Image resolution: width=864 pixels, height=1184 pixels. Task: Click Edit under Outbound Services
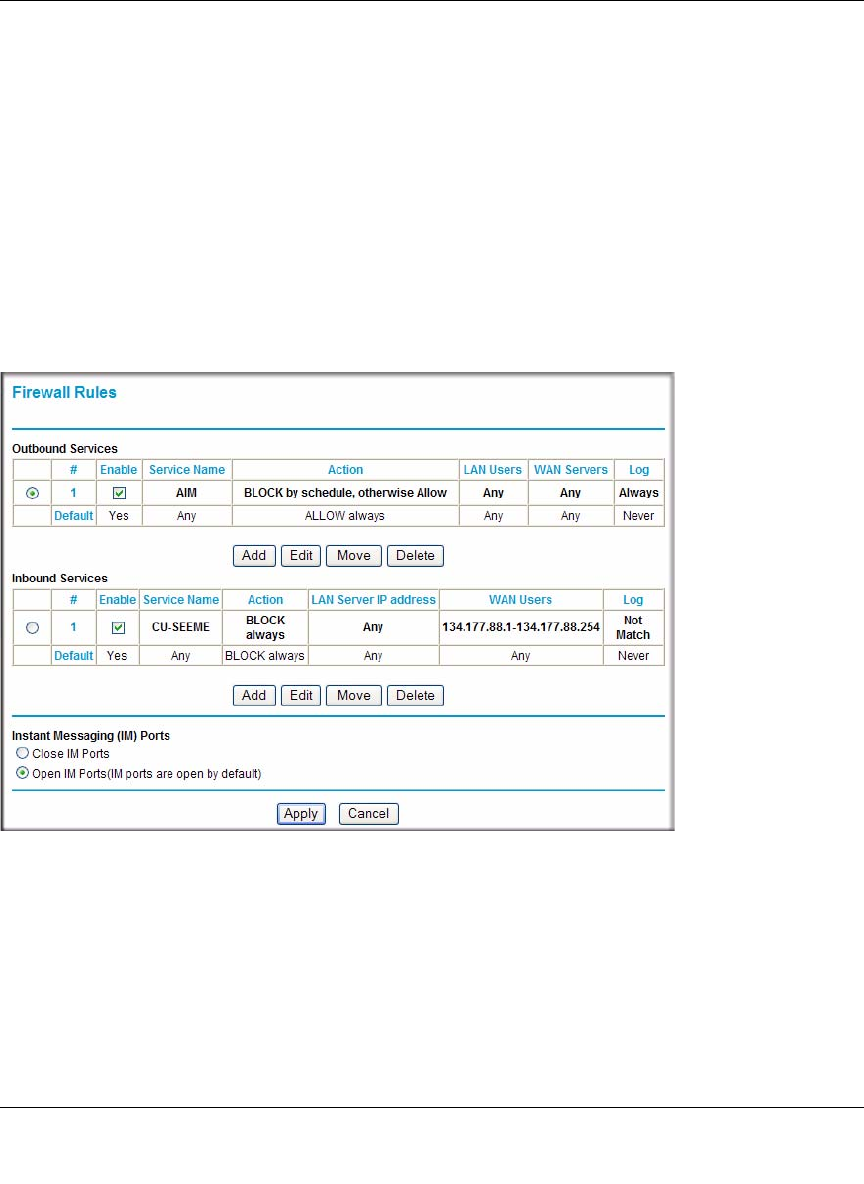301,556
